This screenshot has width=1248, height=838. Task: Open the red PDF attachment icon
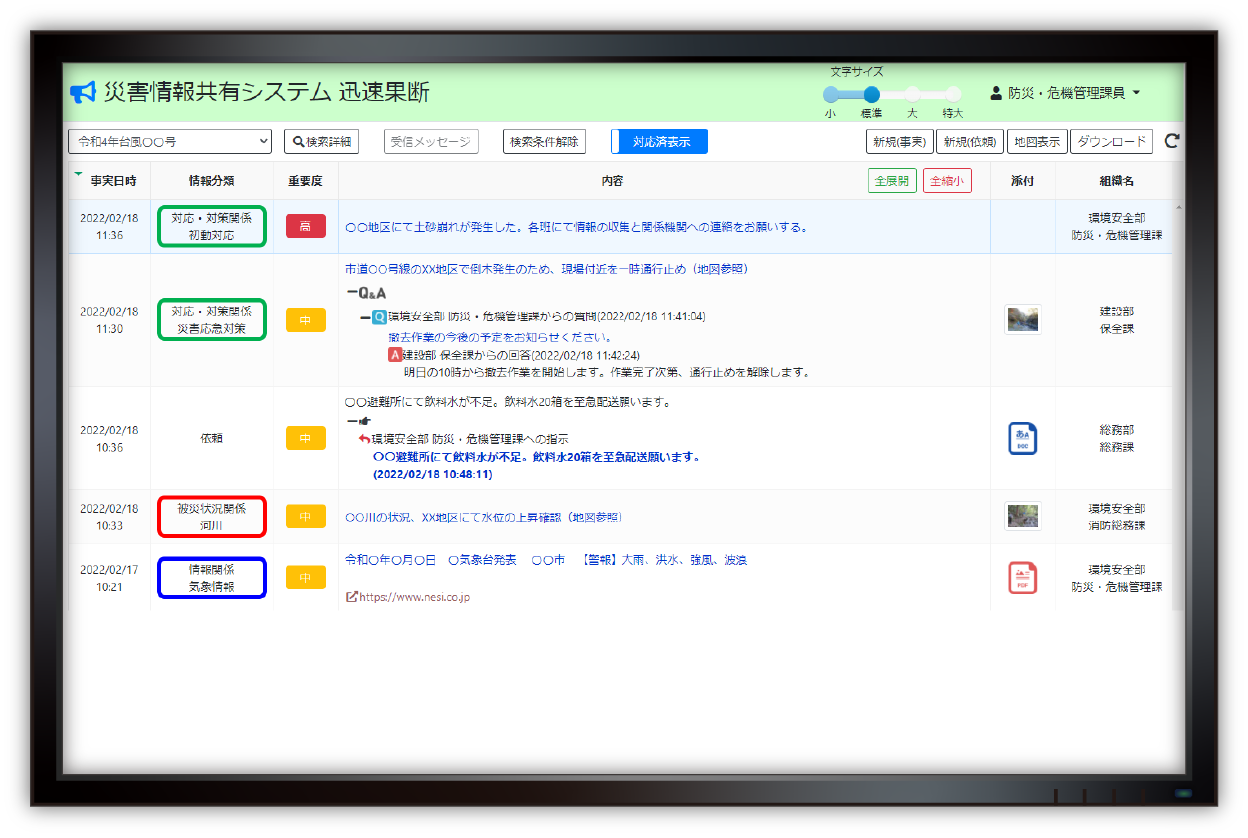[x=1022, y=577]
